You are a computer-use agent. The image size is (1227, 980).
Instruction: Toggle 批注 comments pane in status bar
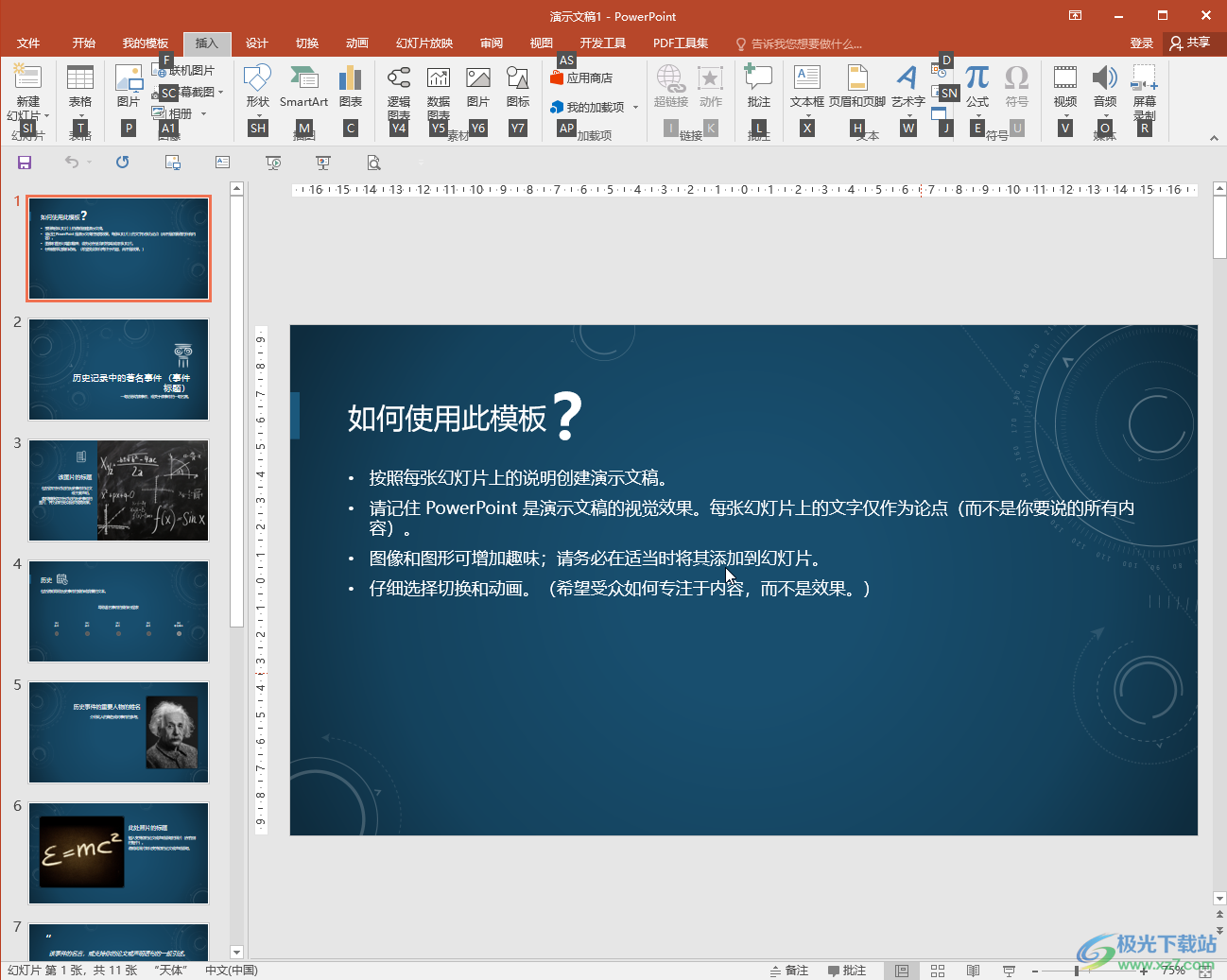point(847,971)
